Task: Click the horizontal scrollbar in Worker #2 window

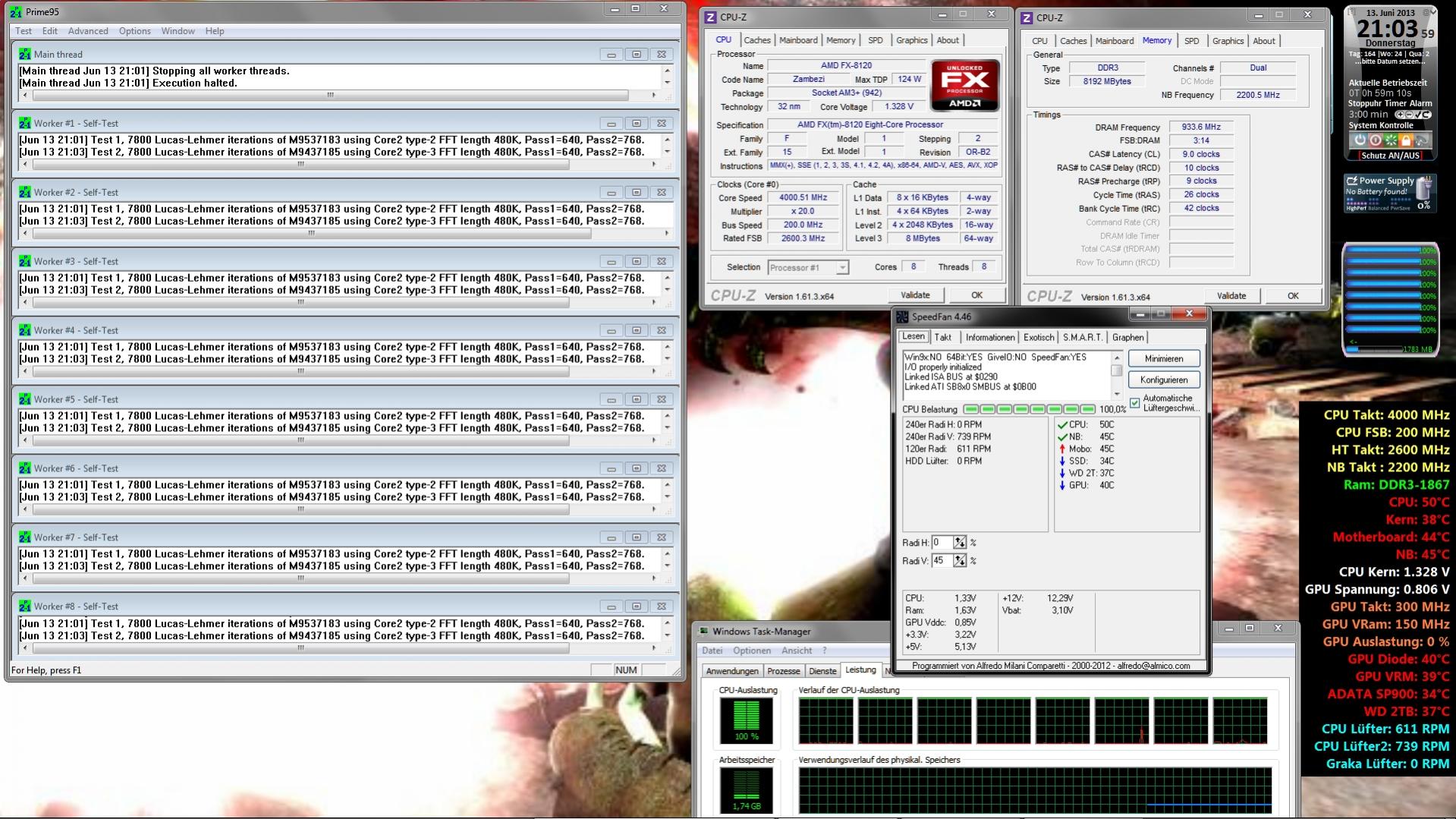Action: (344, 234)
